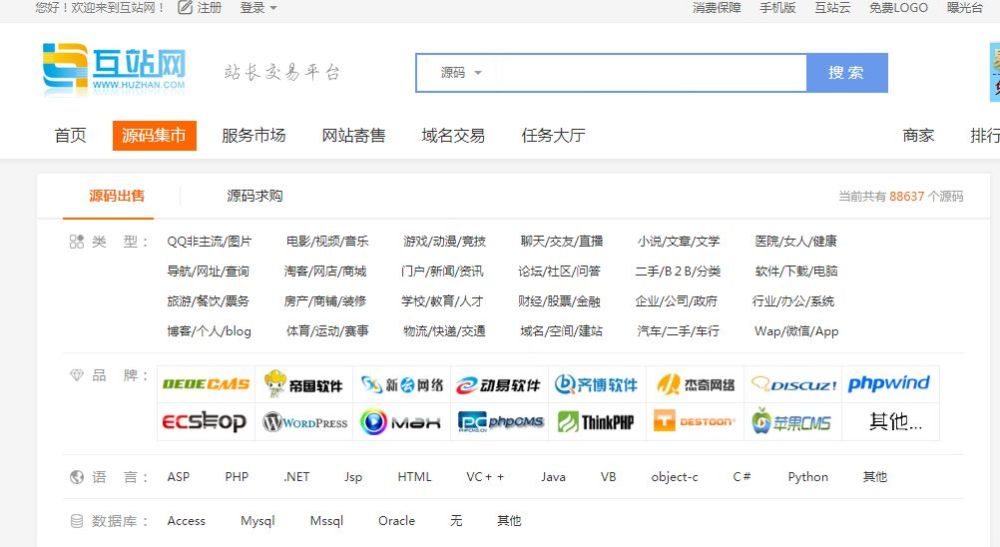The height and width of the screenshot is (547, 1000).
Task: Switch to the 源码出售 tab
Action: 117,196
